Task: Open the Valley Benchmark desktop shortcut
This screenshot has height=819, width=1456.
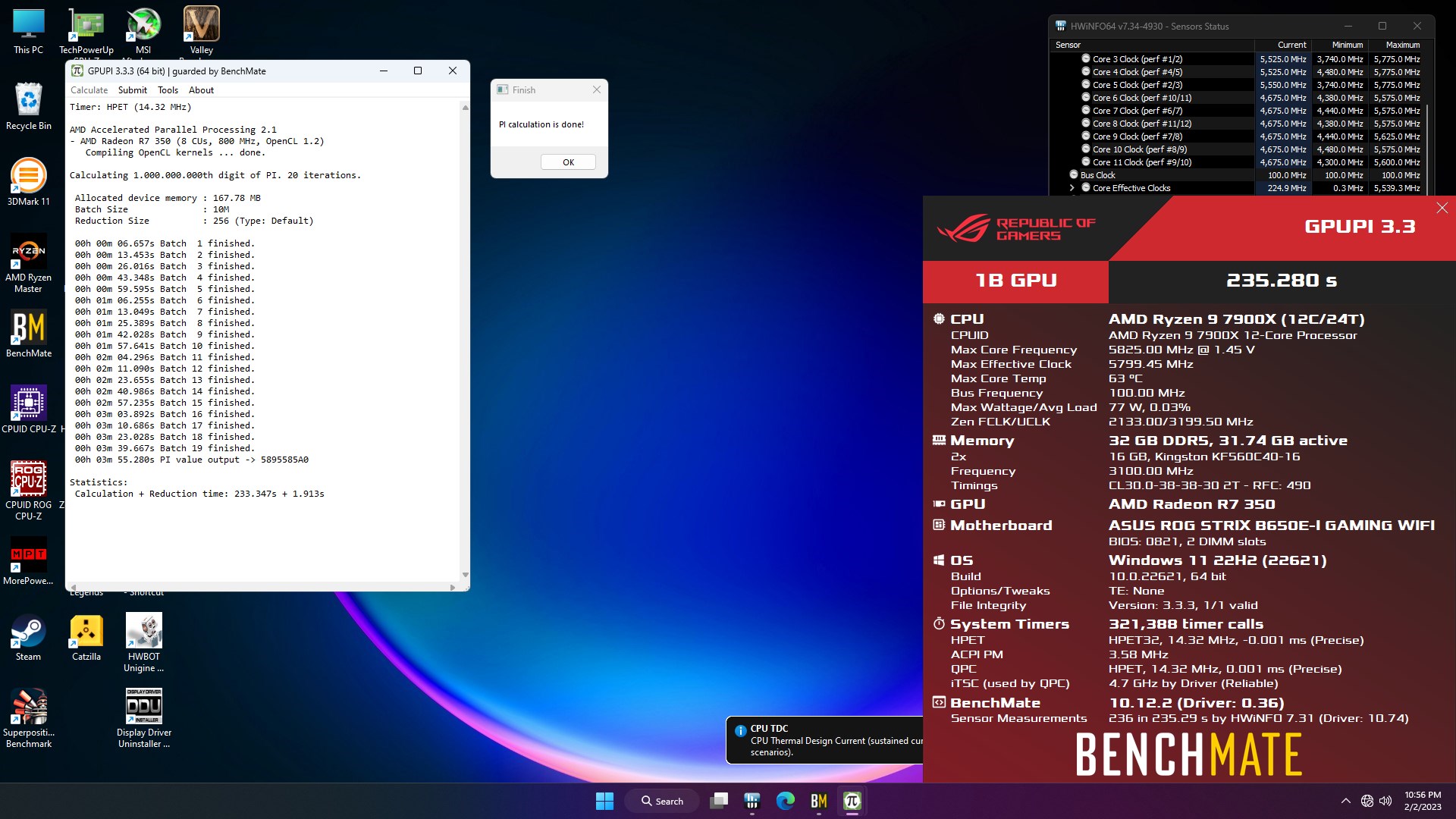Action: pos(201,30)
